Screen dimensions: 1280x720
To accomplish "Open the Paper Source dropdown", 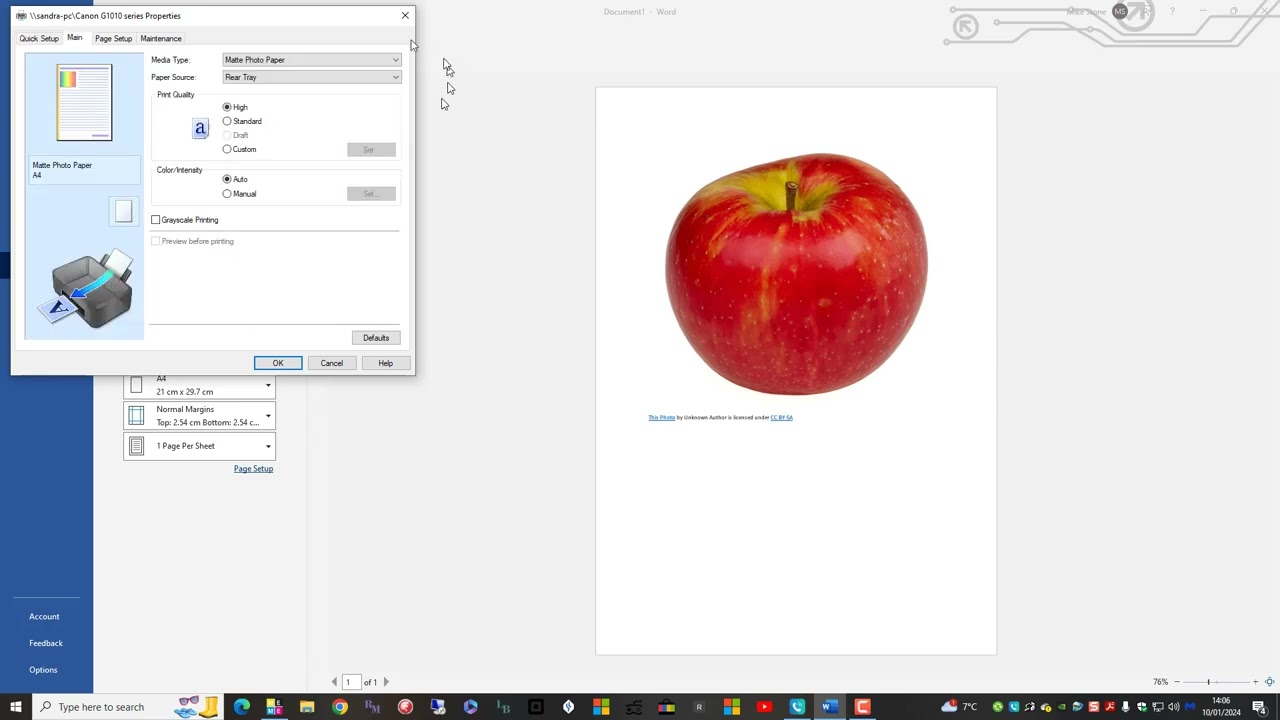I will tap(311, 77).
